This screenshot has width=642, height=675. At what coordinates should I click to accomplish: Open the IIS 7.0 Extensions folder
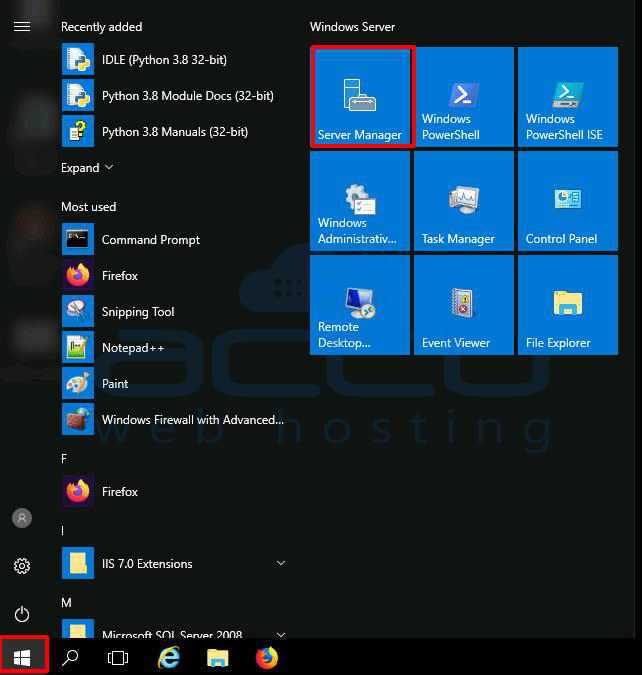(174, 563)
